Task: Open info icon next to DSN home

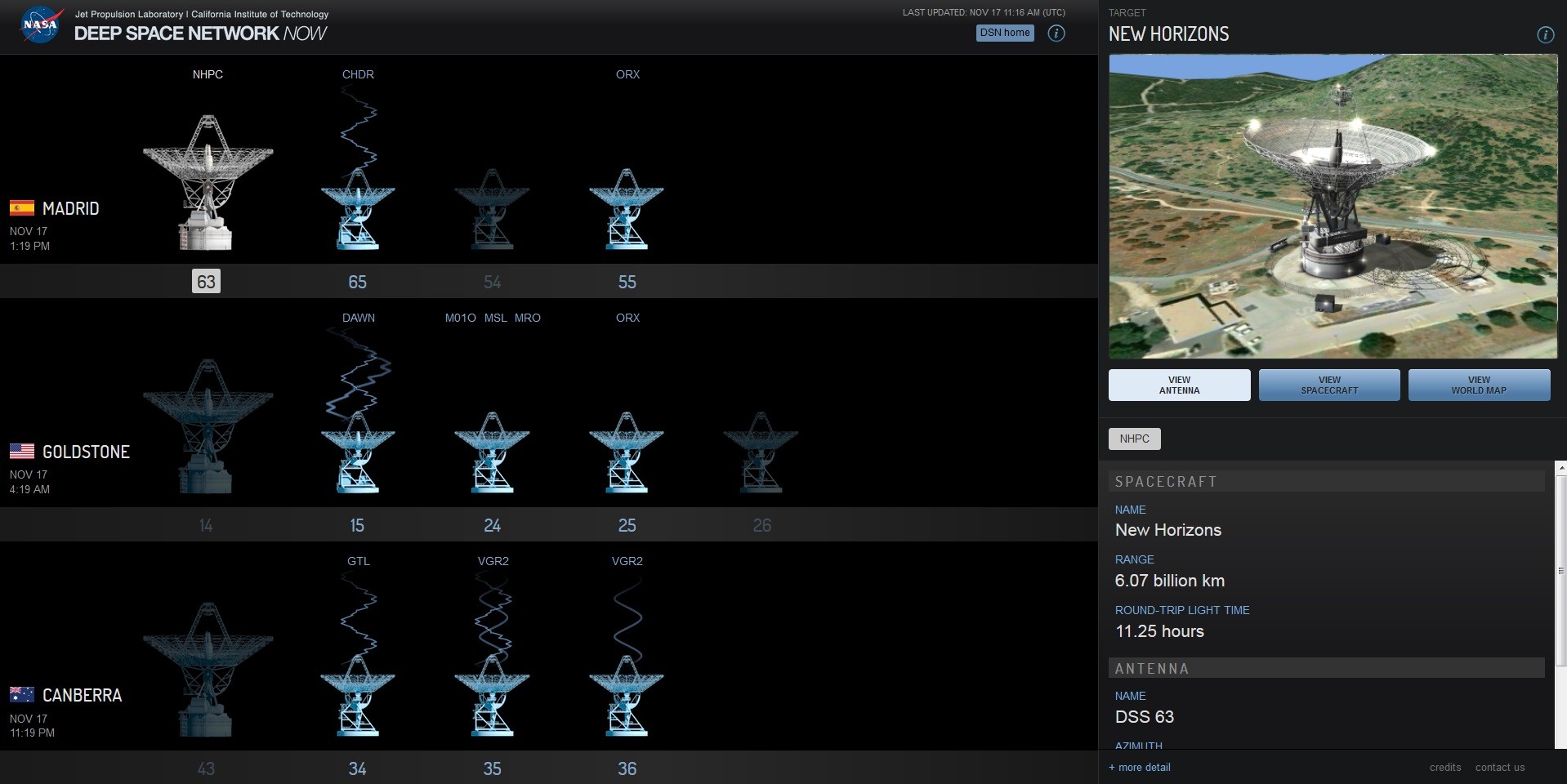Action: point(1056,33)
